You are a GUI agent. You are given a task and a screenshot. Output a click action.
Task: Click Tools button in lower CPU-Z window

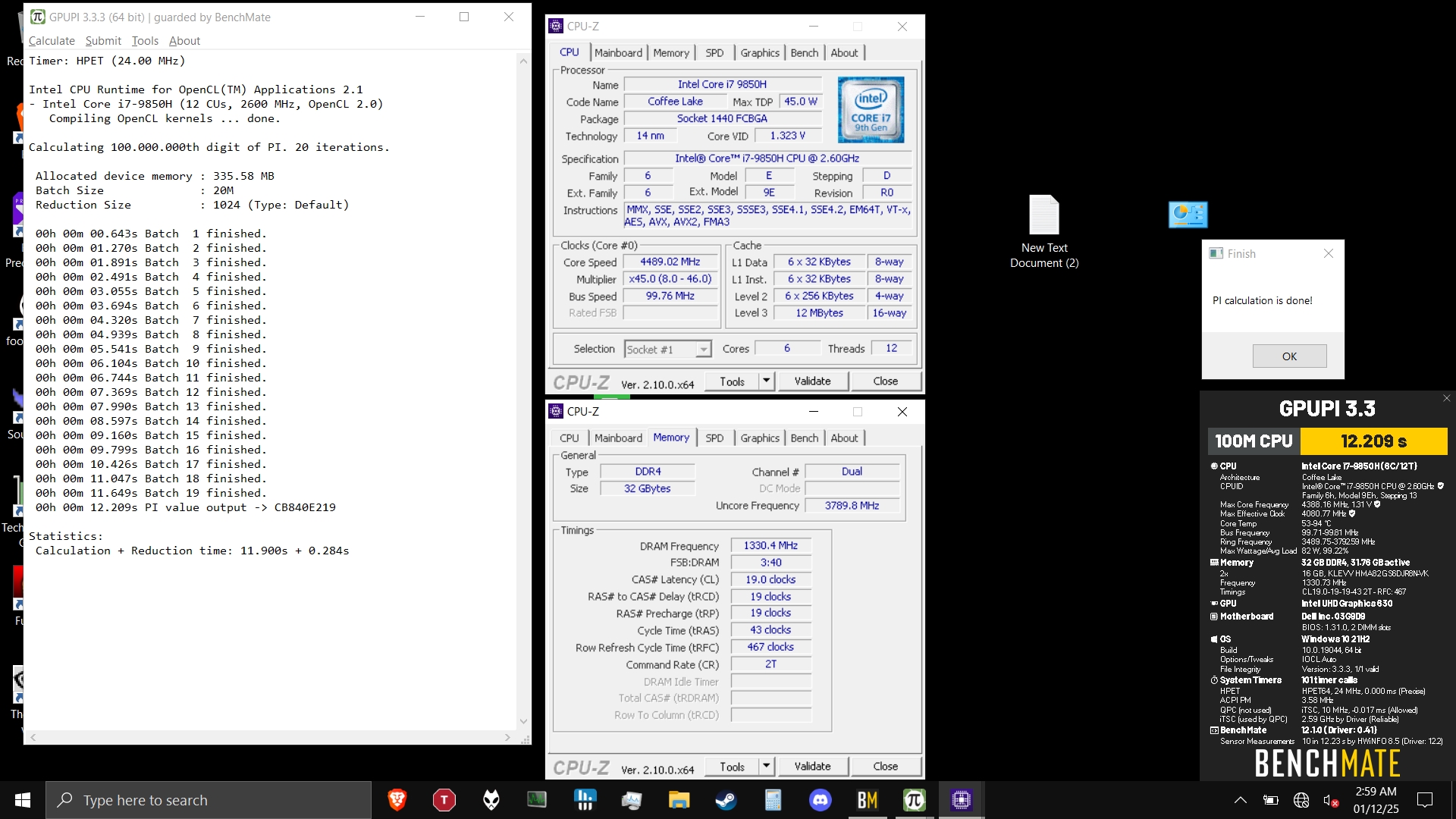point(732,766)
